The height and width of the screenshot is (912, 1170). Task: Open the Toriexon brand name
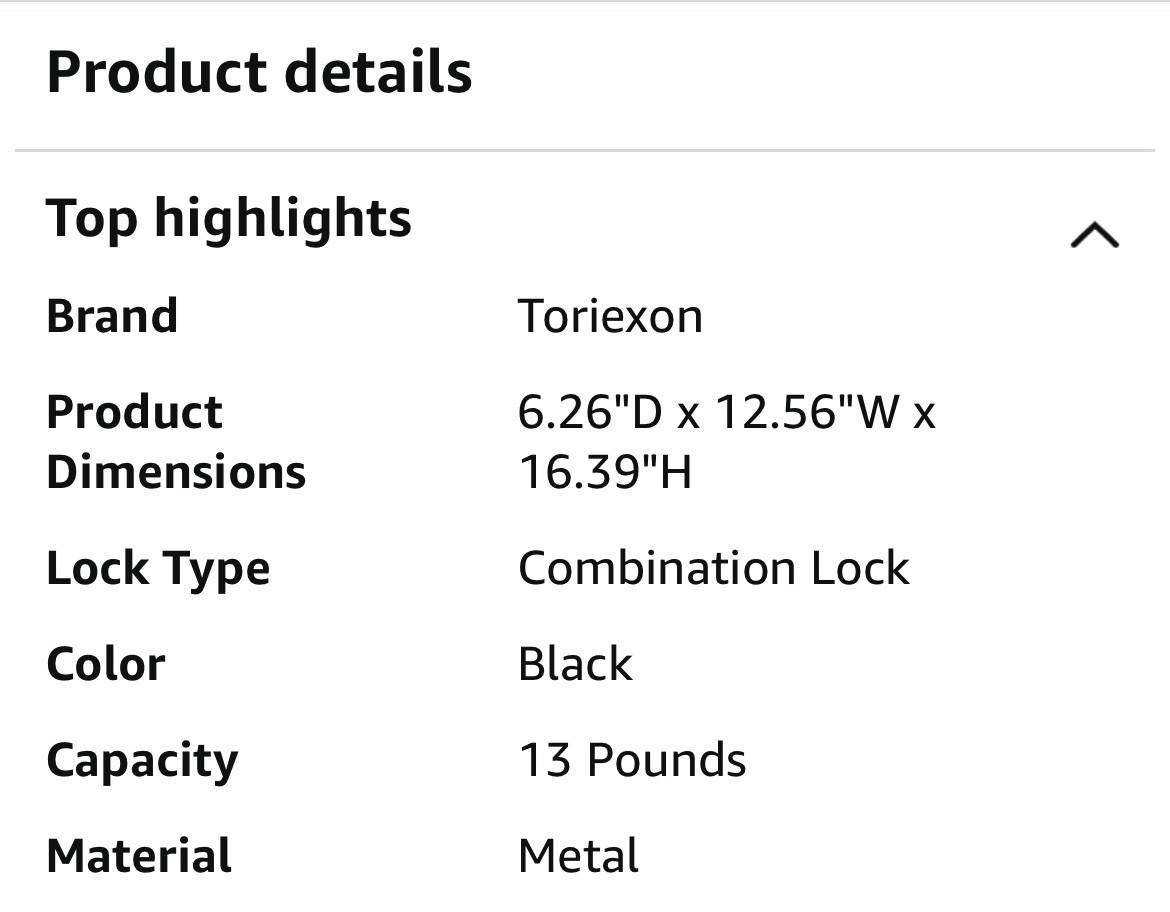pos(610,316)
